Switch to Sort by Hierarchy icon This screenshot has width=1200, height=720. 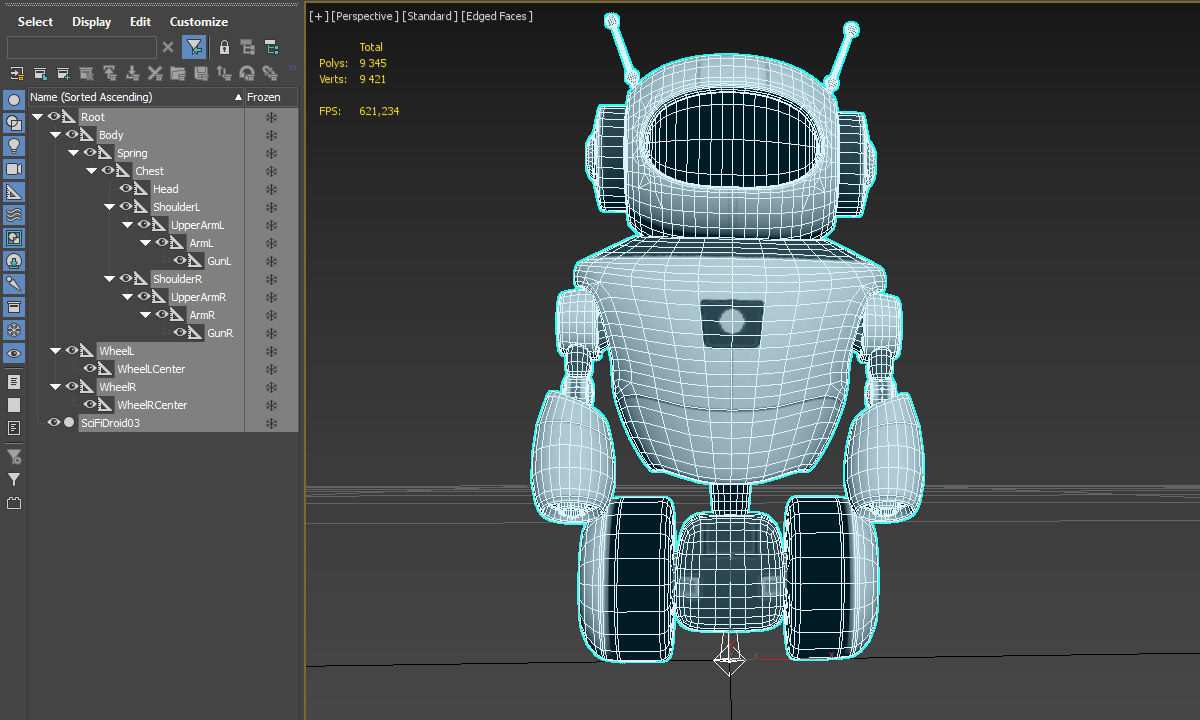[x=247, y=47]
